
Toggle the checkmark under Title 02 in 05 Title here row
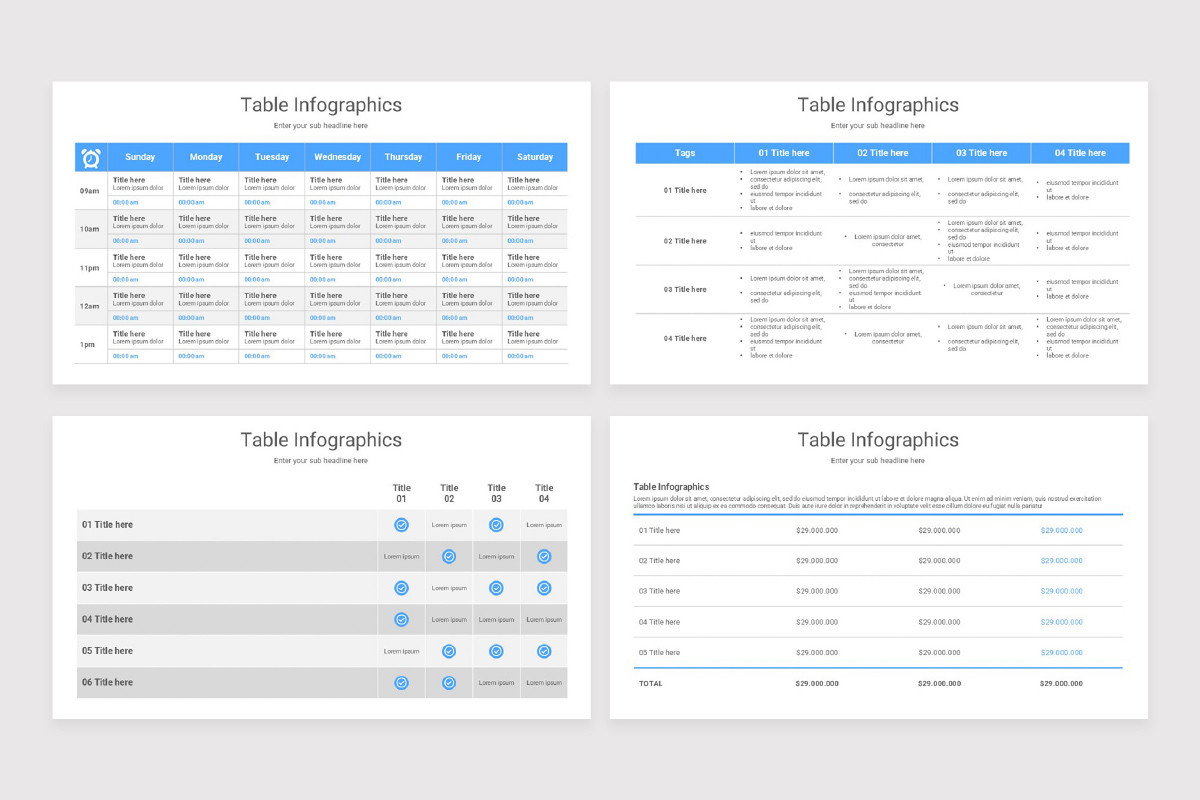[449, 650]
